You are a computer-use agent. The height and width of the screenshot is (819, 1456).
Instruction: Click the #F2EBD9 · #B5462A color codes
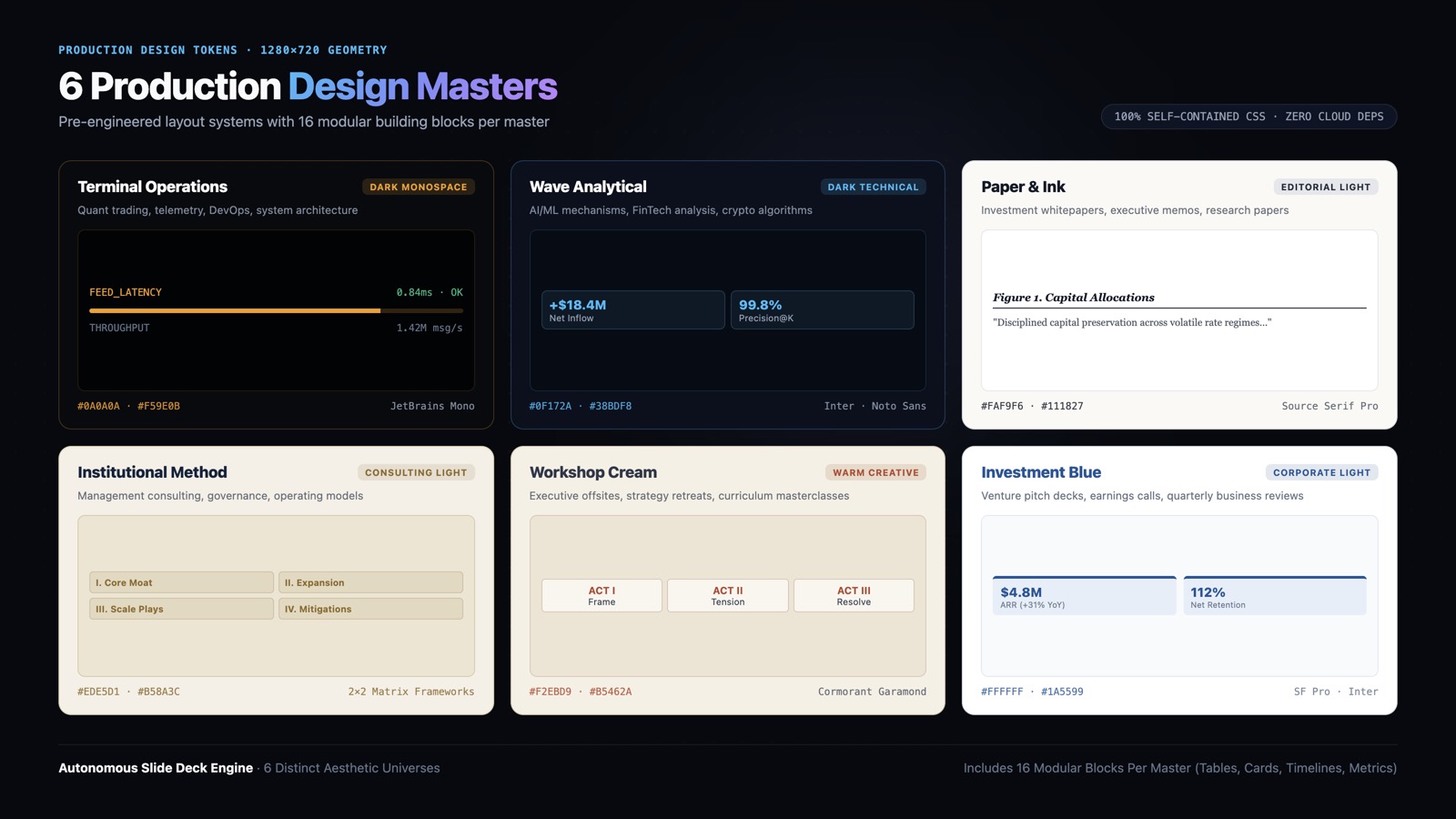tap(581, 692)
